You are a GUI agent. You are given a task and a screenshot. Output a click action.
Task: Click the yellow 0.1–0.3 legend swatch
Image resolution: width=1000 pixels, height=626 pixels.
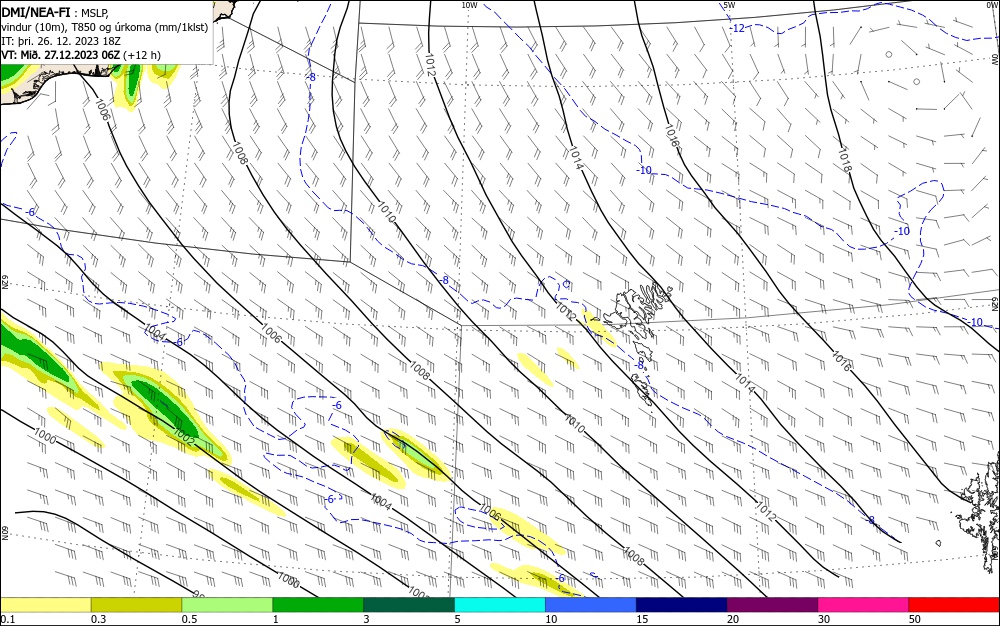45,605
